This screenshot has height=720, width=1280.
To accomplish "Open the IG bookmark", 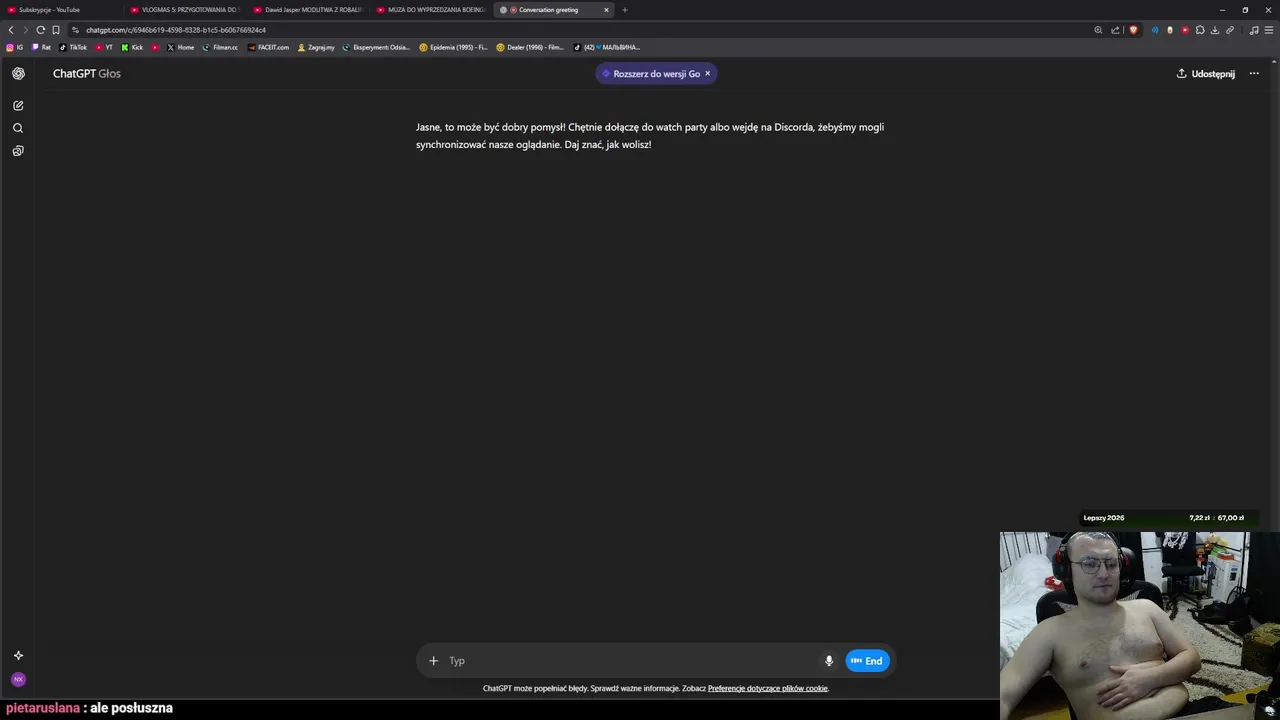I will pyautogui.click(x=15, y=47).
